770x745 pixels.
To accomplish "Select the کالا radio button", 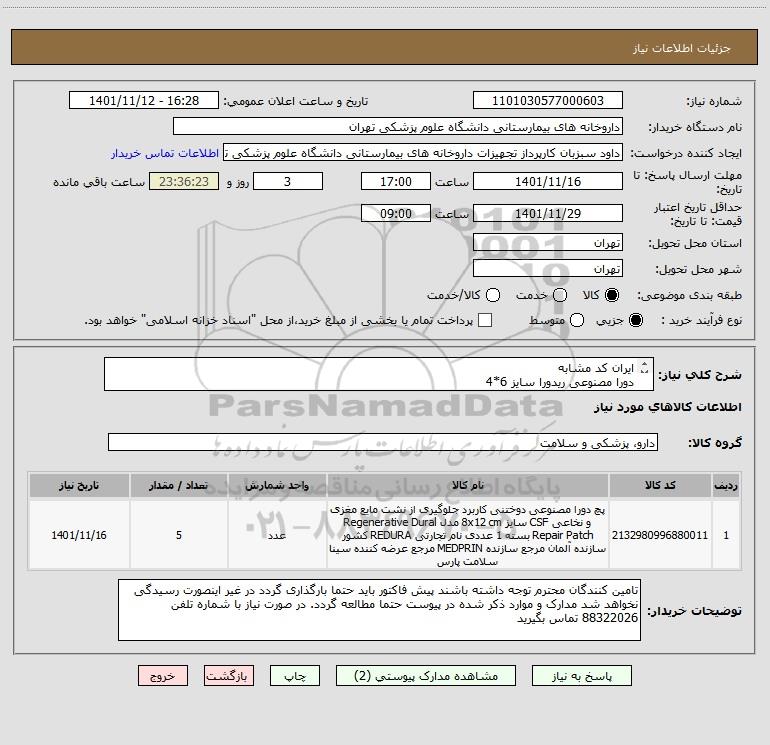I will (x=612, y=295).
